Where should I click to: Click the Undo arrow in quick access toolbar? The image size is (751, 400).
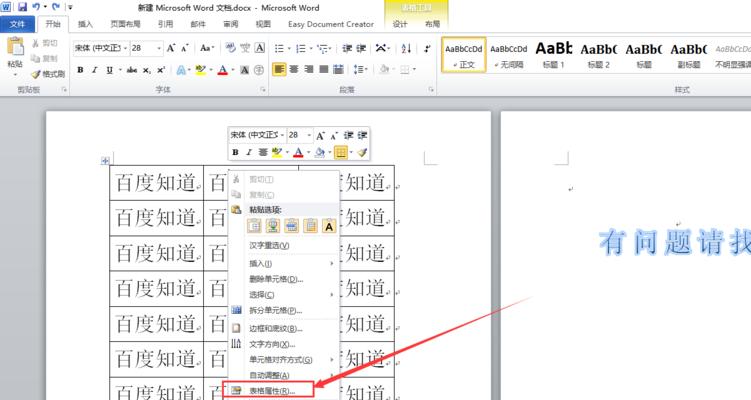click(x=36, y=7)
